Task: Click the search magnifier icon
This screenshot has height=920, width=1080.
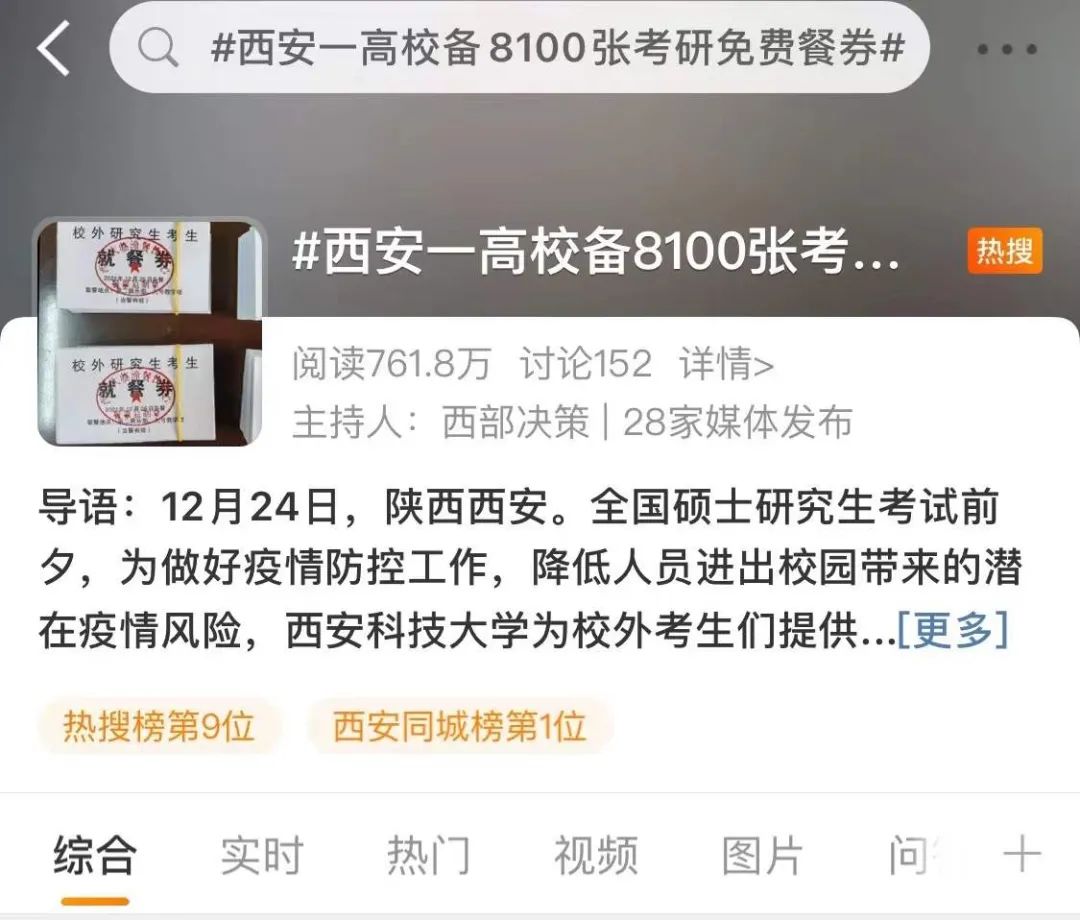Action: 158,48
